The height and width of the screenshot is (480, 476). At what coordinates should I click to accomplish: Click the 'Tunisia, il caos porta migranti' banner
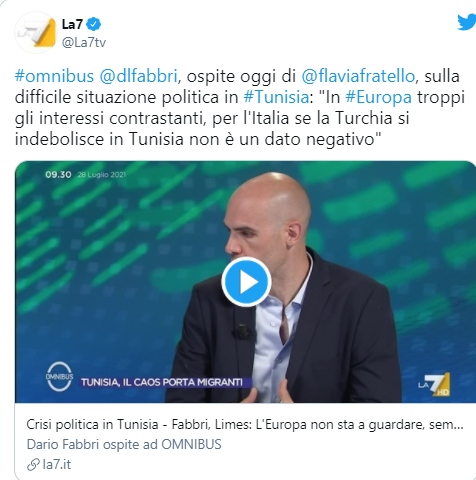(x=162, y=382)
